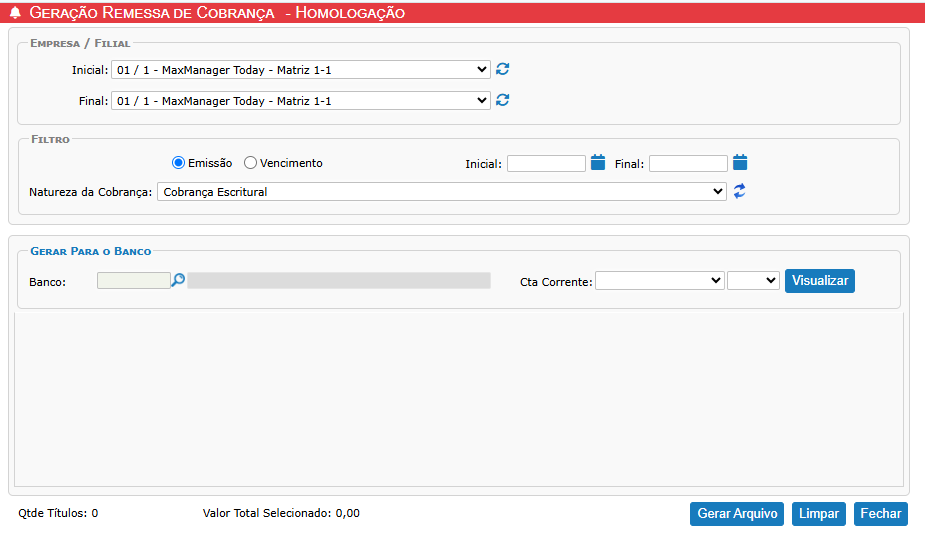925x541 pixels.
Task: Refresh the Inicial company list
Action: coord(503,69)
